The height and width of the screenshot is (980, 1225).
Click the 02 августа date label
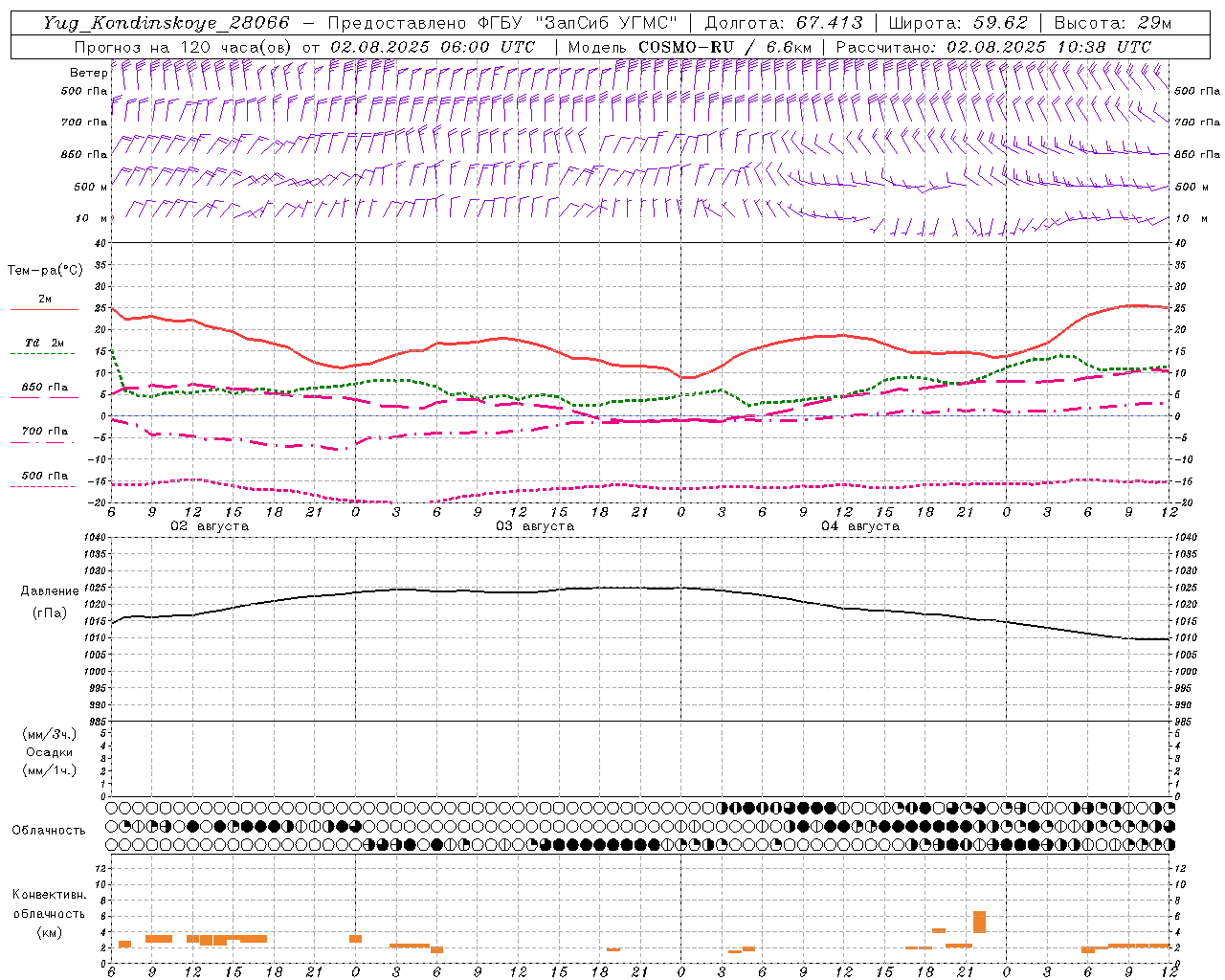coord(210,526)
